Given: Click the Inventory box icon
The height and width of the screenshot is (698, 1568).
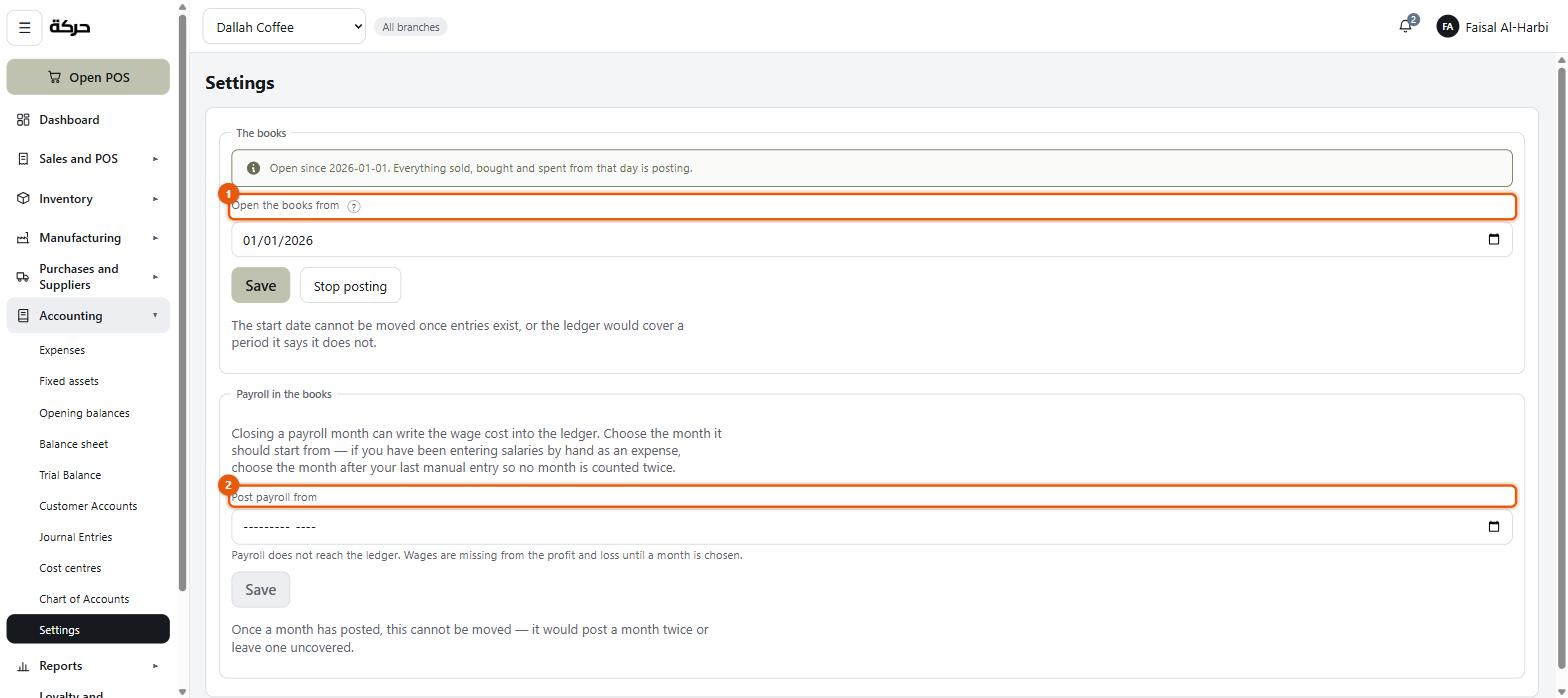Looking at the screenshot, I should [23, 199].
